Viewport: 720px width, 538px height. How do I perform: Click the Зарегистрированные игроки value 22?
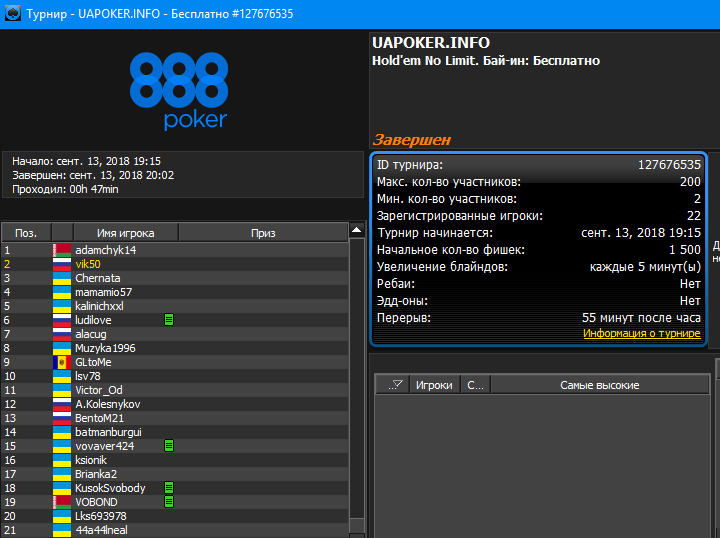[x=693, y=216]
